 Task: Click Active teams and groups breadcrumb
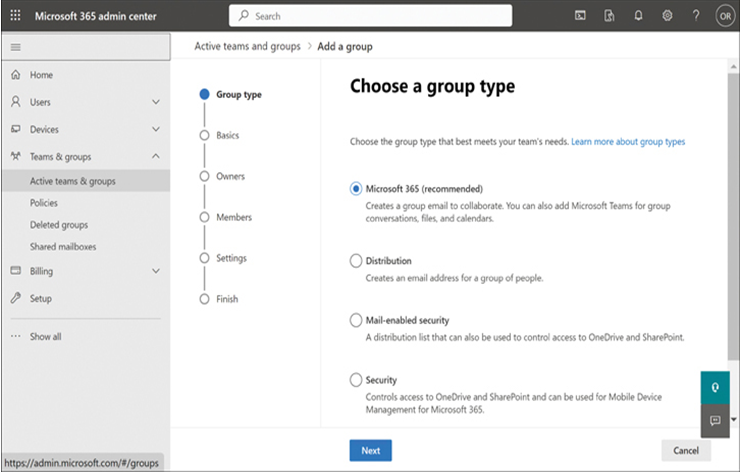coord(247,46)
